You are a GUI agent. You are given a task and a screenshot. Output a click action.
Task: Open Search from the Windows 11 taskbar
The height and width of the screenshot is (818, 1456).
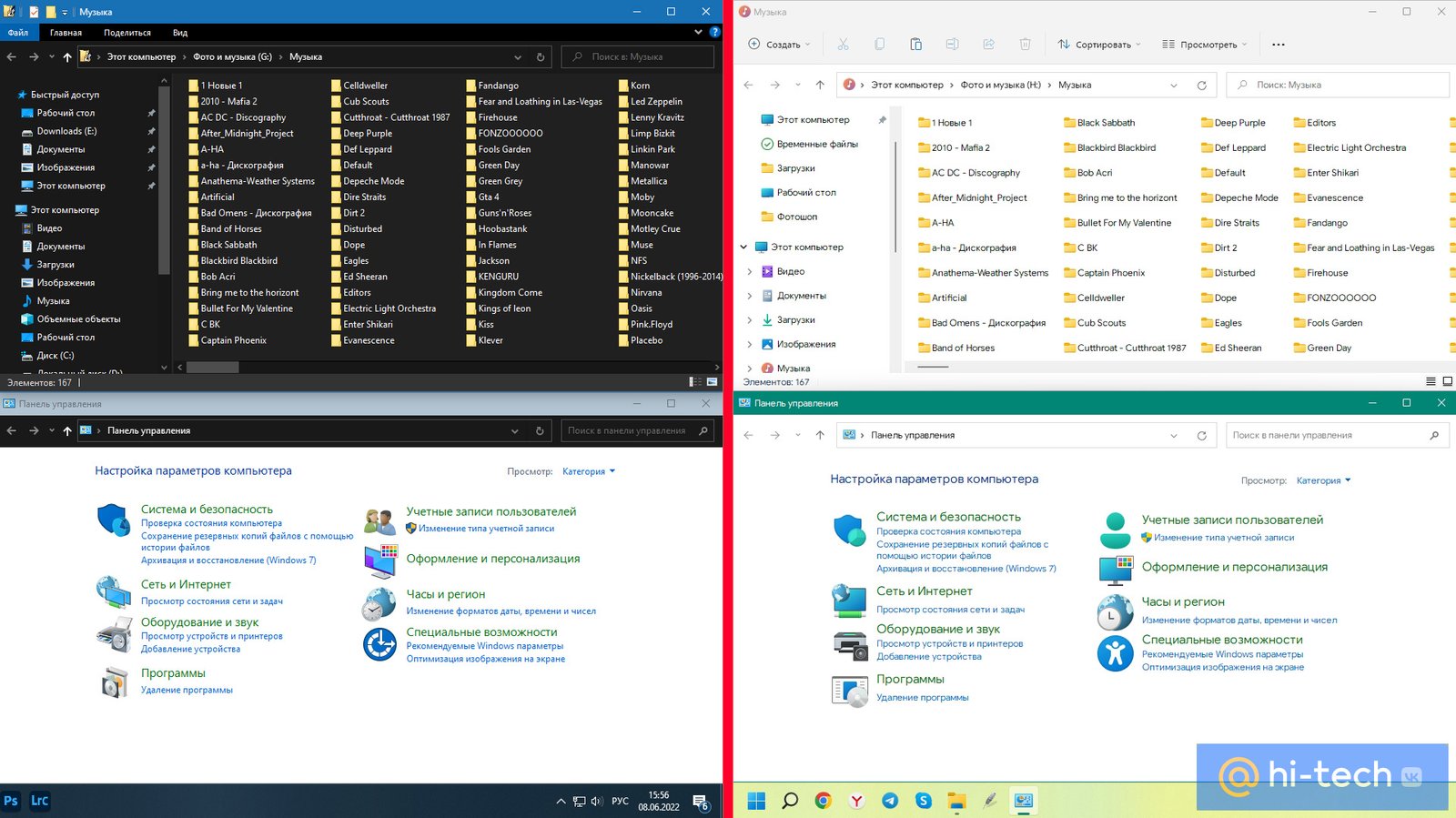790,801
